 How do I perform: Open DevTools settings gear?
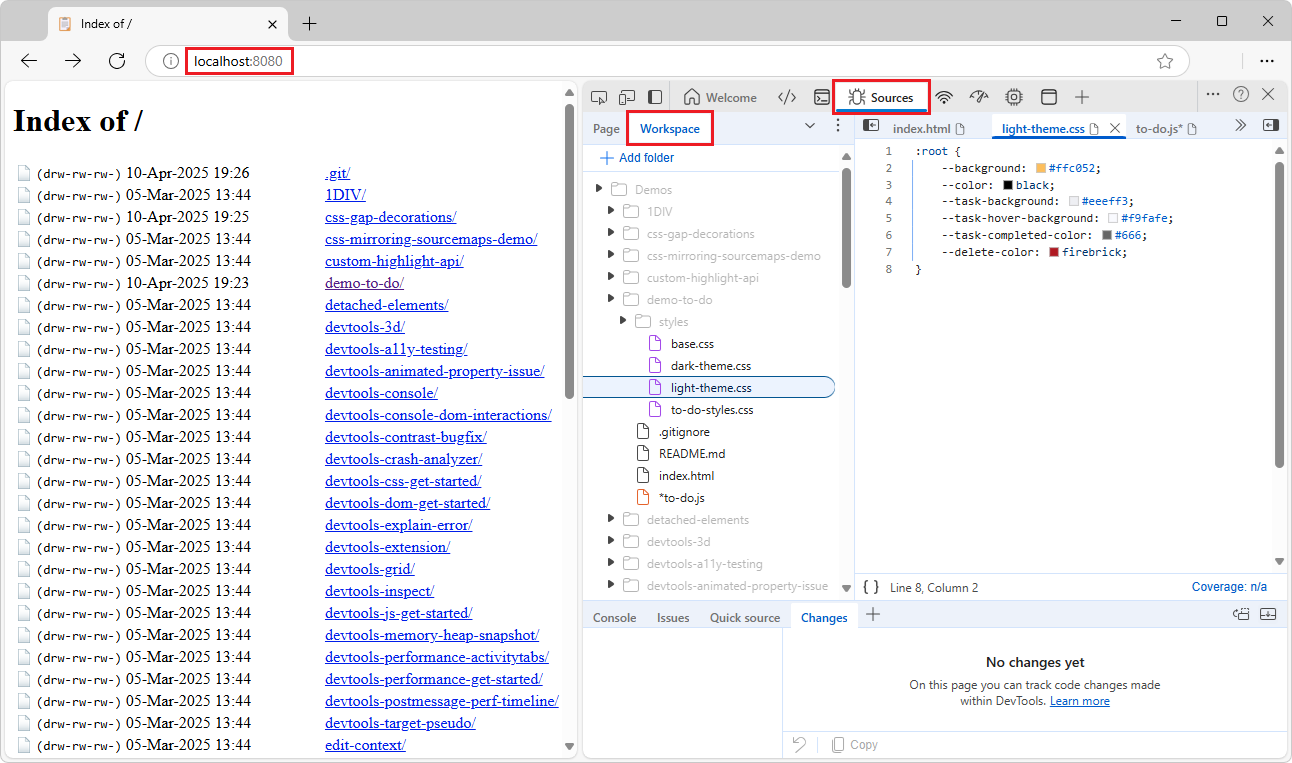click(x=1013, y=97)
